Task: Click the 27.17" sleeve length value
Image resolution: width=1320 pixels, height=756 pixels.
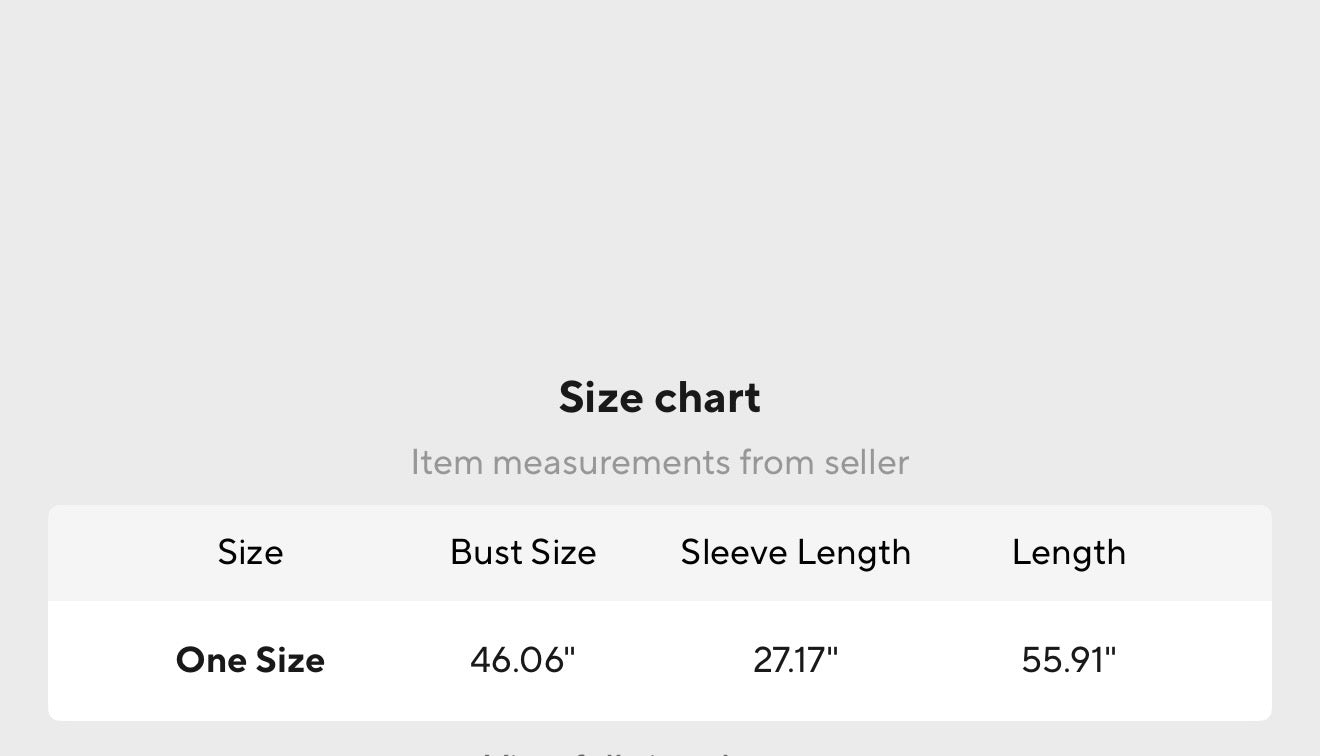Action: [795, 660]
